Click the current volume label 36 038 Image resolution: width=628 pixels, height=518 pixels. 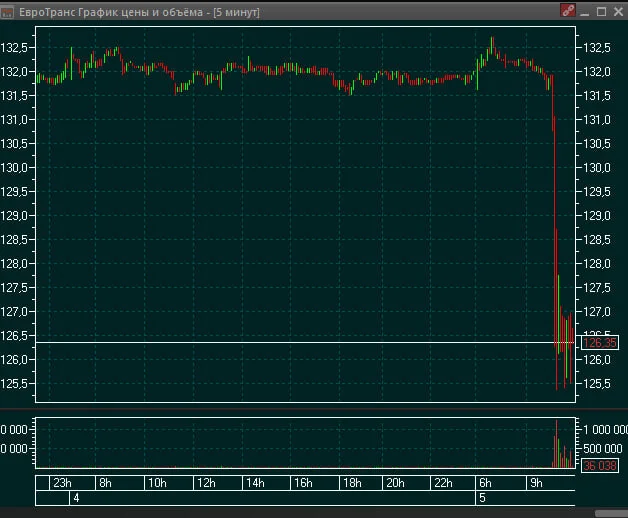coord(600,466)
